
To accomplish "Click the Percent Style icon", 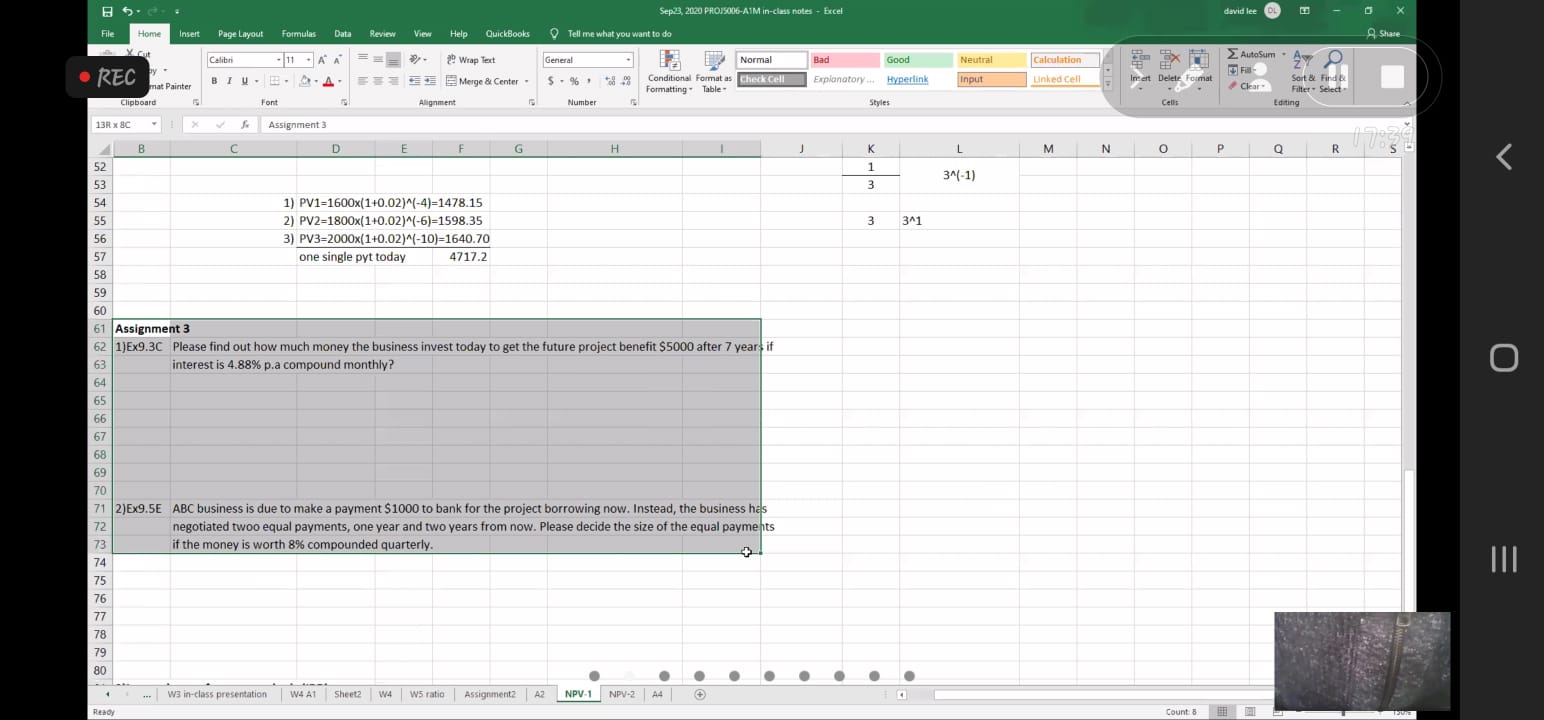I will (574, 81).
